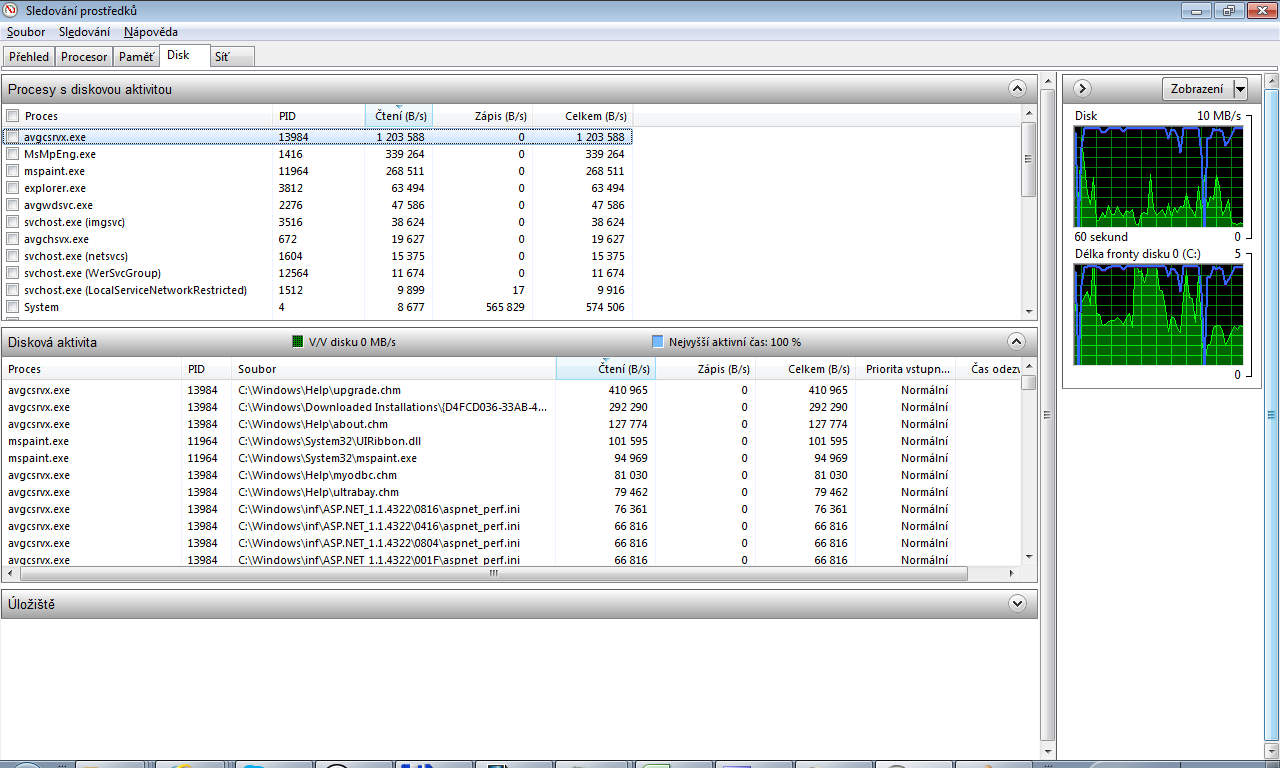Click the main pane bottom scroll arrow
1280x768 pixels.
[1048, 749]
